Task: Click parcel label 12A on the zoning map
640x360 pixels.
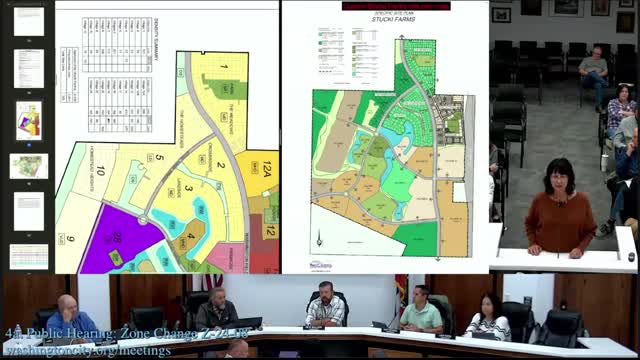Action: point(267,169)
